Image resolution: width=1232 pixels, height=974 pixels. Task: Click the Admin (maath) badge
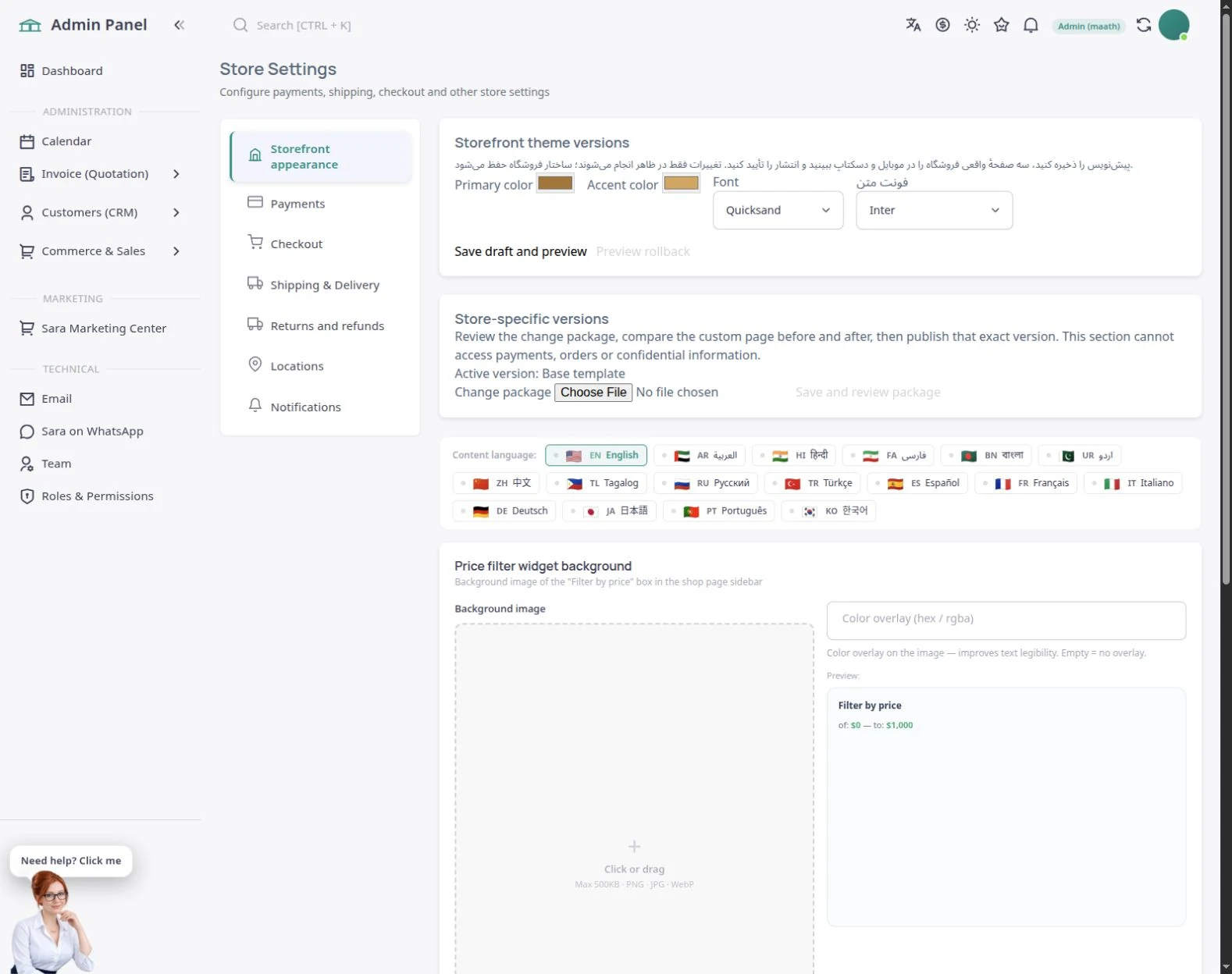(x=1089, y=26)
